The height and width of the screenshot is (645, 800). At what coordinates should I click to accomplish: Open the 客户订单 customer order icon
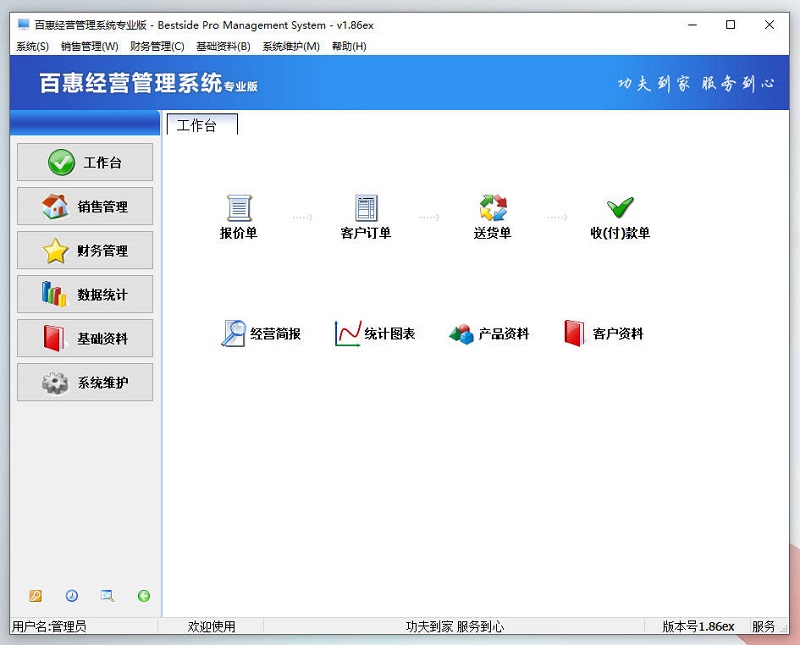366,217
